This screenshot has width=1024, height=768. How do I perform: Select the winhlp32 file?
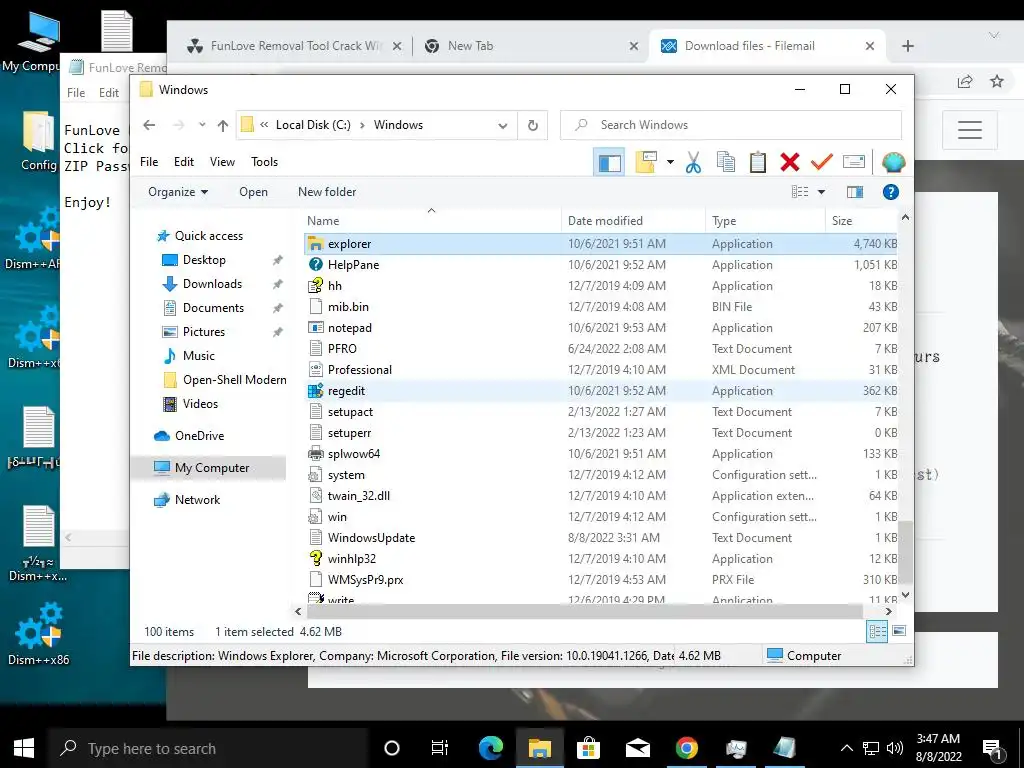[601, 558]
